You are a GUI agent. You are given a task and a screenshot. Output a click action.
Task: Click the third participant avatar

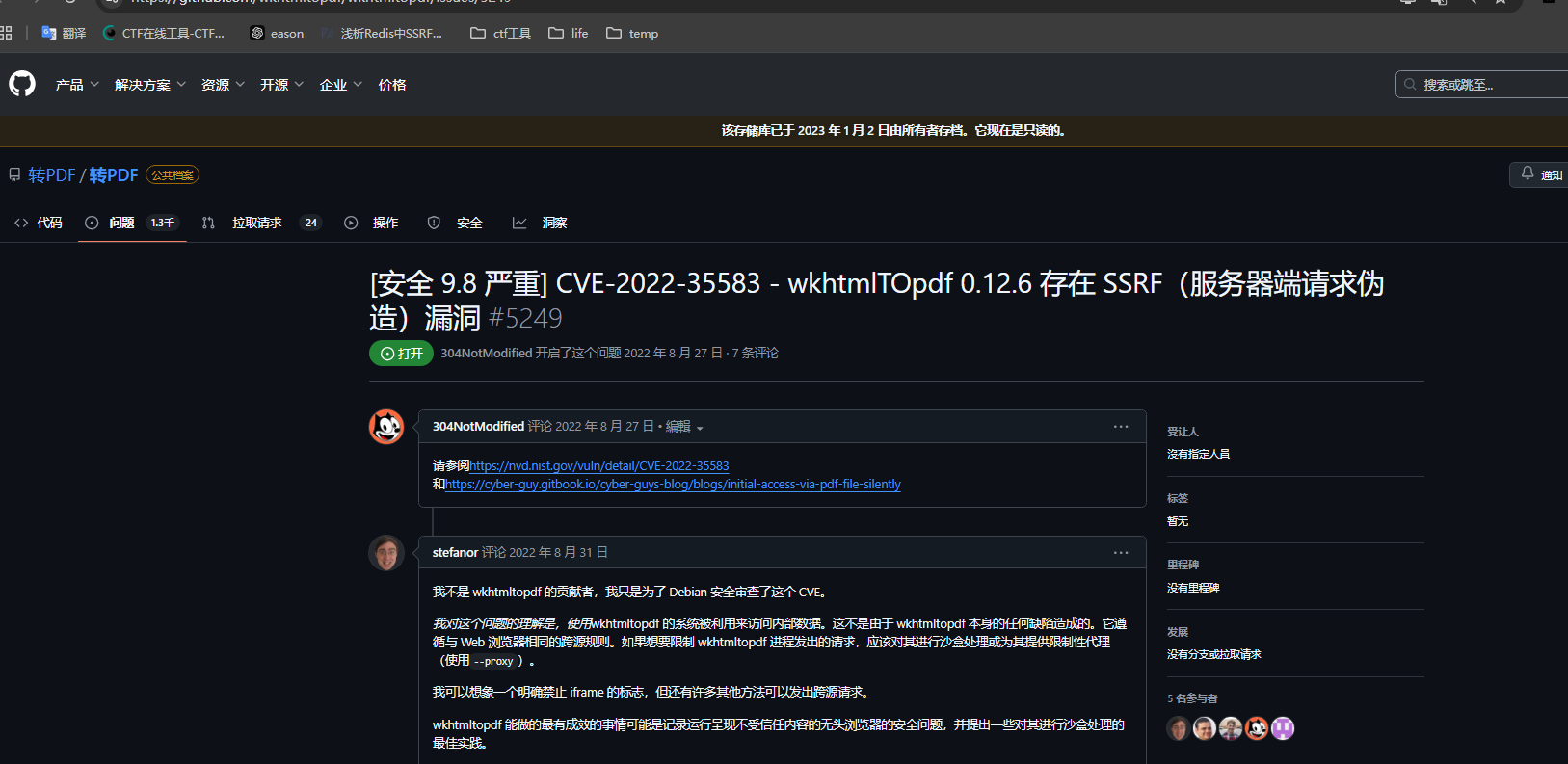point(1230,728)
